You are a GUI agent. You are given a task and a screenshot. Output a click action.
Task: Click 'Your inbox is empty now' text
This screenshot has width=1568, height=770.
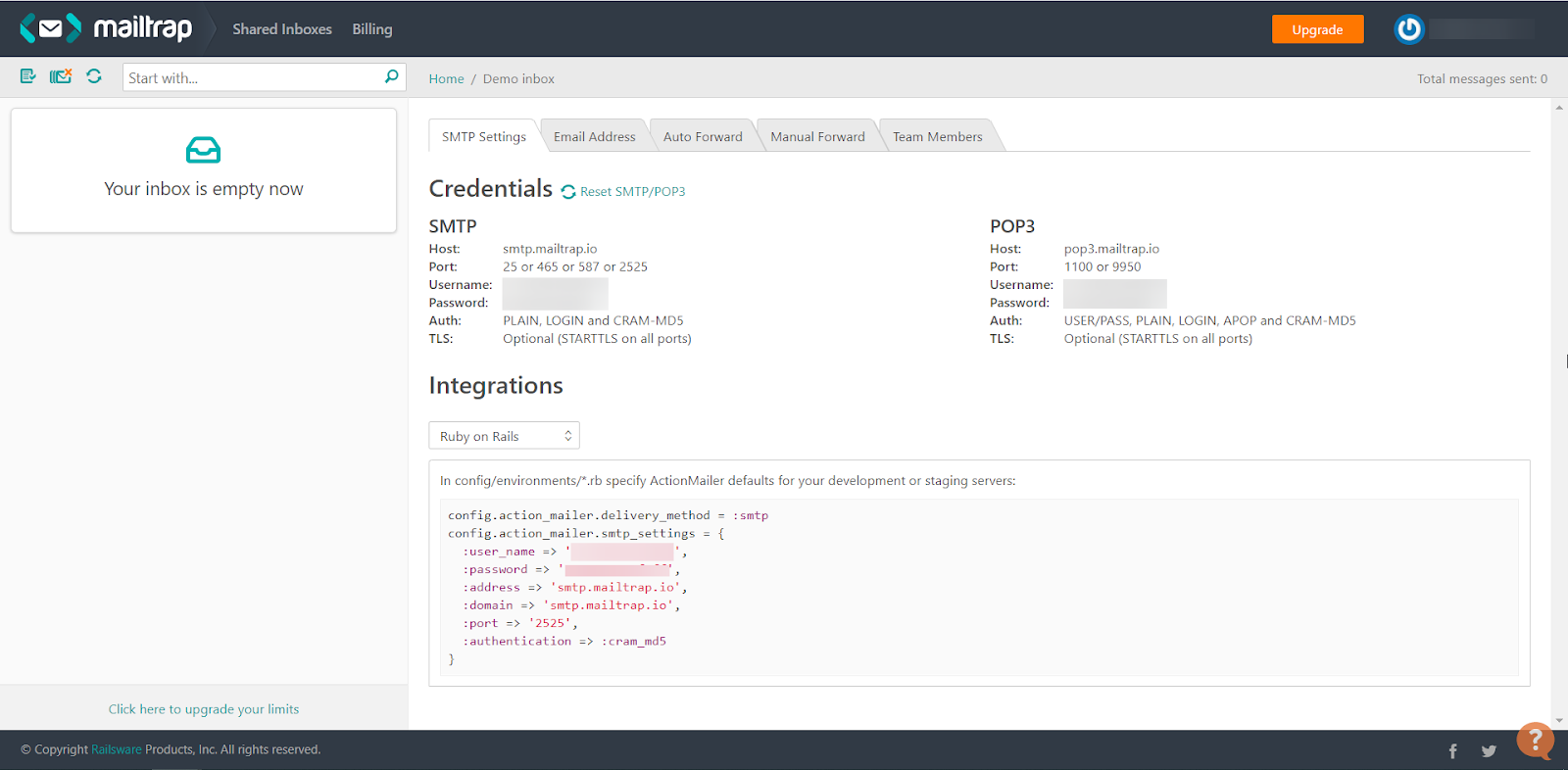[x=204, y=189]
